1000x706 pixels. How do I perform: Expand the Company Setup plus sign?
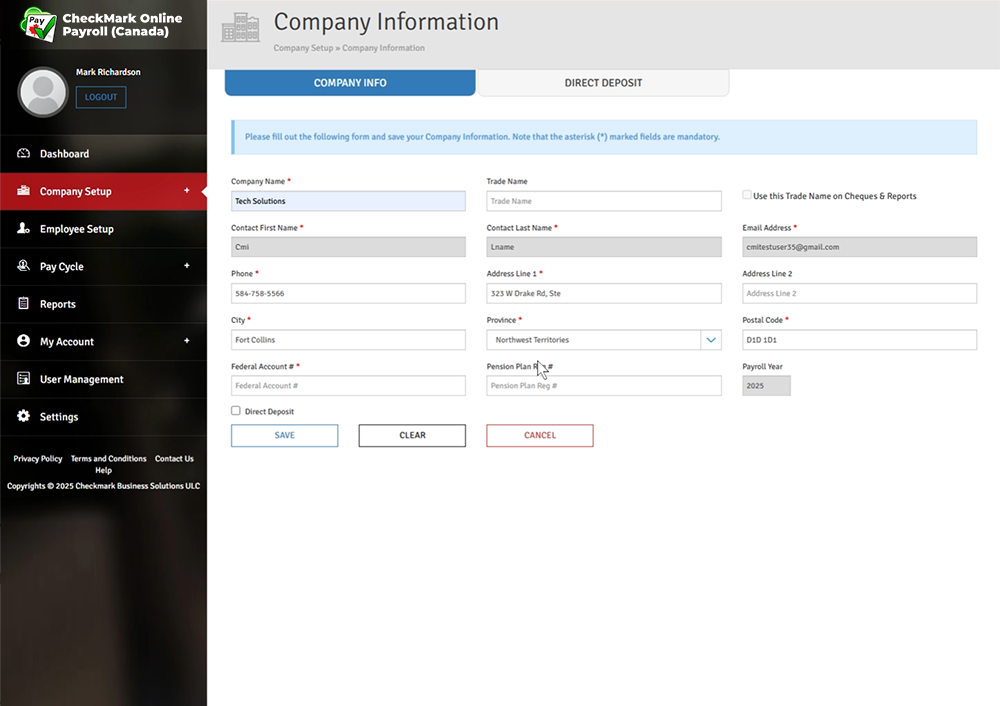187,191
